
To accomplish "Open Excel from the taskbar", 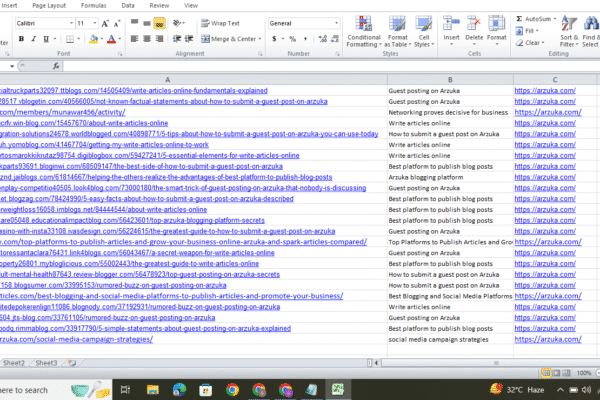I will click(x=338, y=390).
